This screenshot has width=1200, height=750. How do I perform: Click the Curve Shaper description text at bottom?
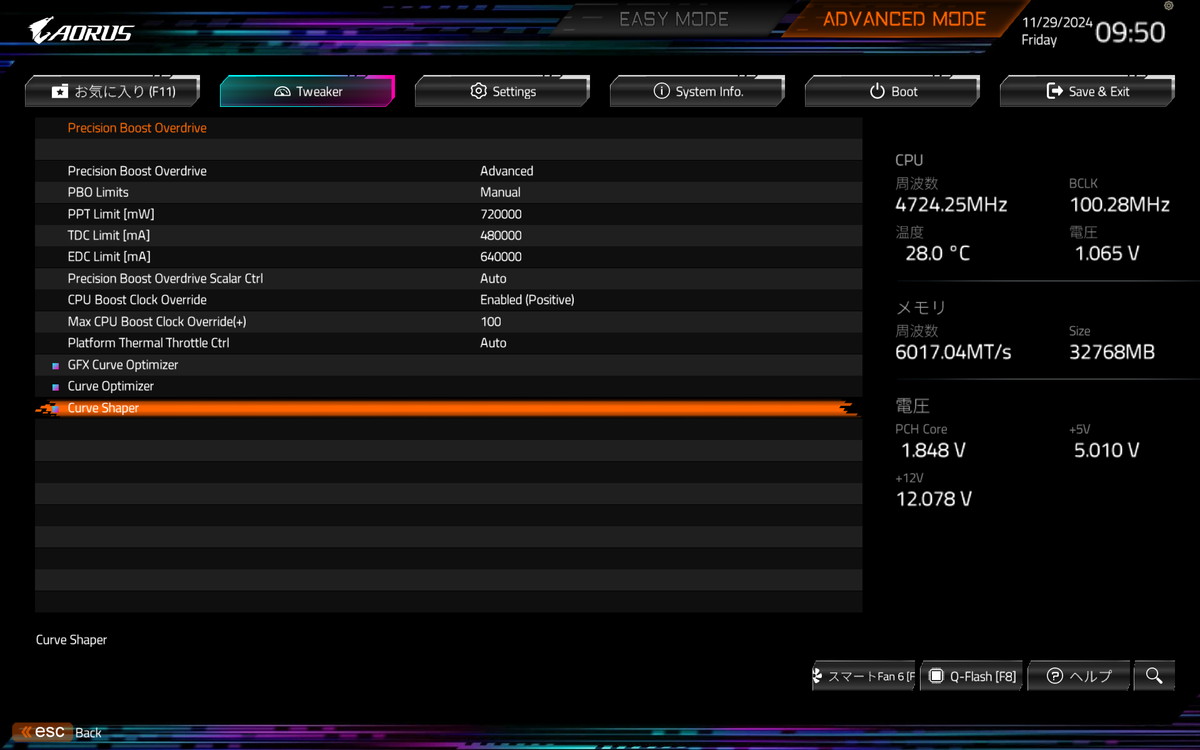(x=71, y=640)
